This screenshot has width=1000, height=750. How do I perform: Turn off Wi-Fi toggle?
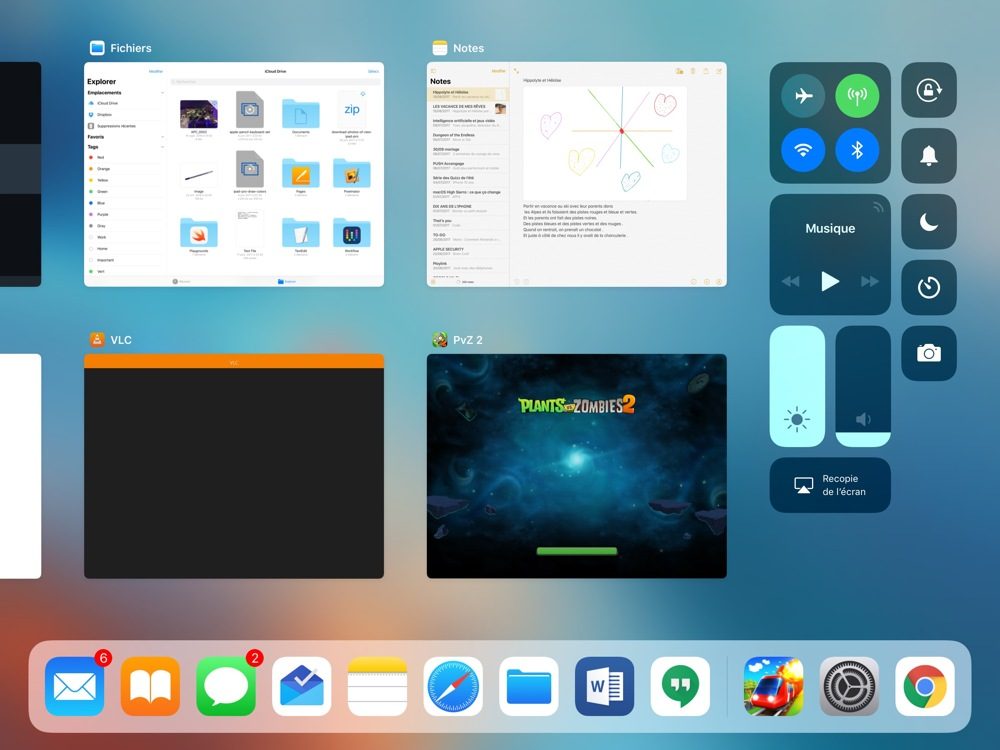tap(803, 150)
